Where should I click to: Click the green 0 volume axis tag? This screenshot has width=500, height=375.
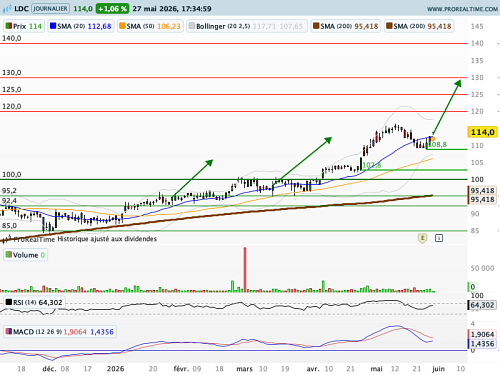(x=473, y=287)
